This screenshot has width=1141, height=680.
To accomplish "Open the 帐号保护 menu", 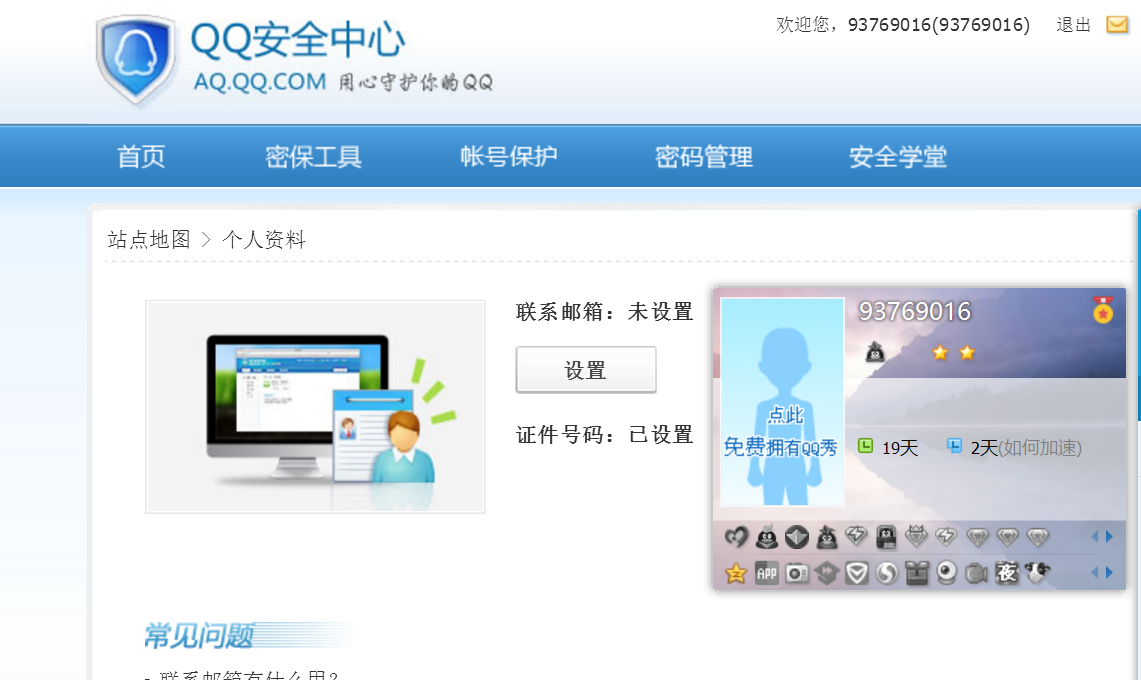I will (x=509, y=157).
